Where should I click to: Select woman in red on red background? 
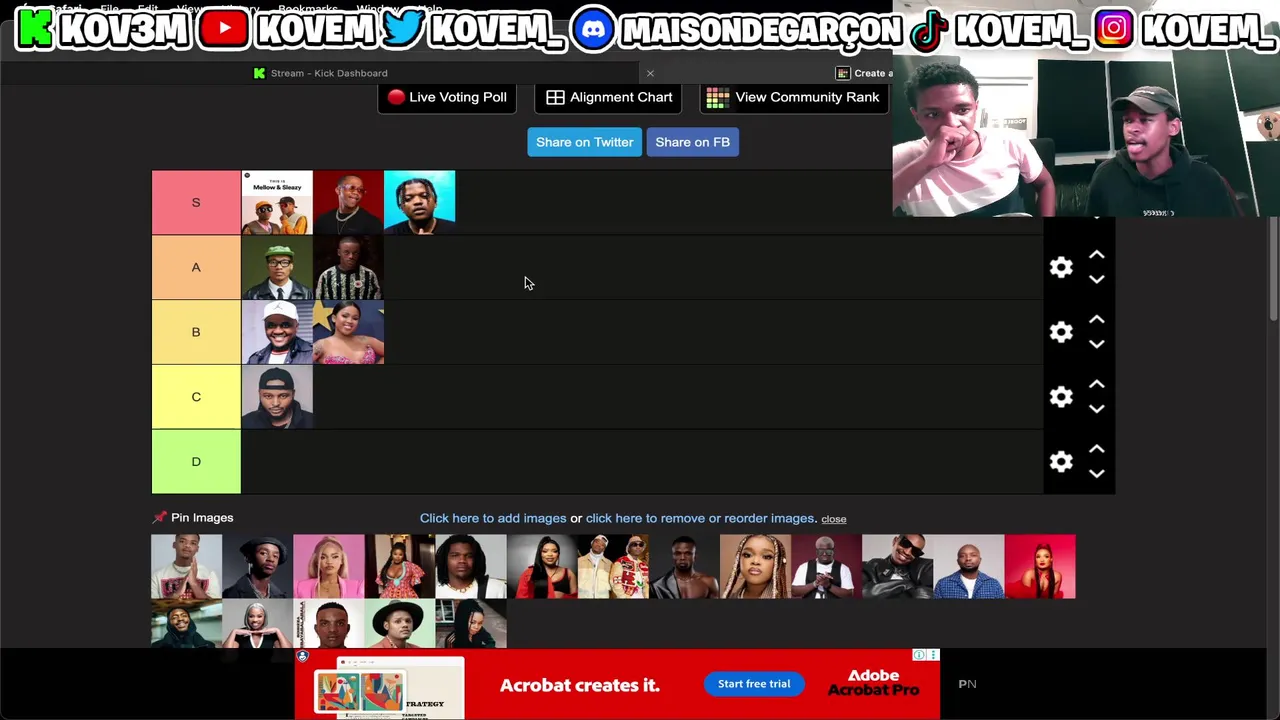pos(1040,566)
